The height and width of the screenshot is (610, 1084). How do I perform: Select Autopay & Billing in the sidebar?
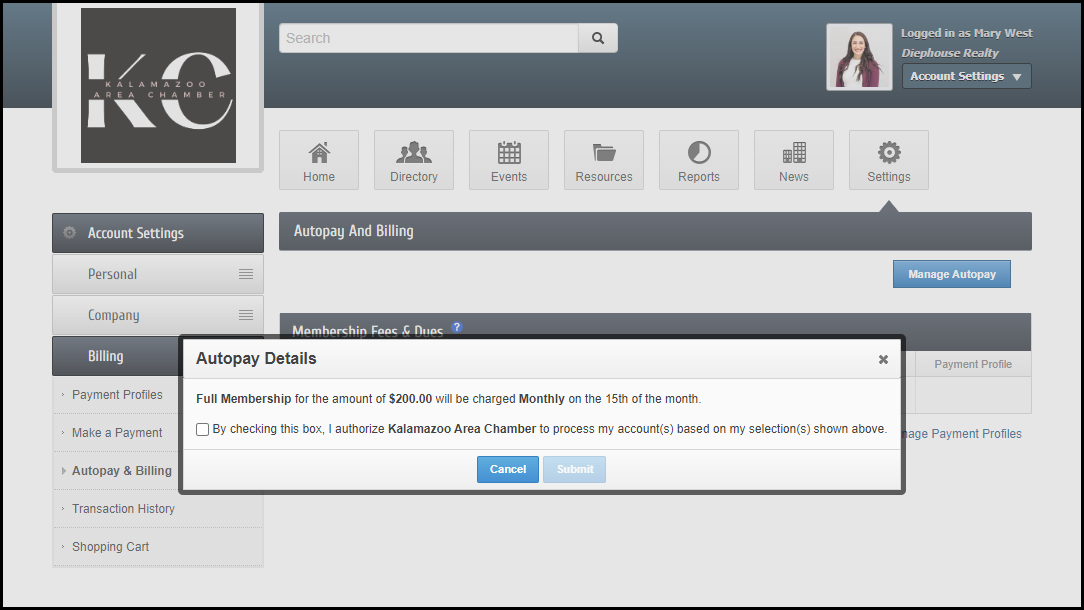coord(122,471)
